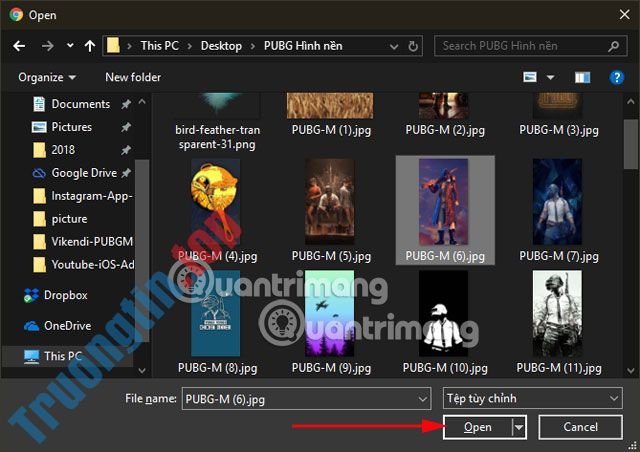This screenshot has height=452, width=640.
Task: Open the view options dropdown arrow
Action: tap(550, 77)
